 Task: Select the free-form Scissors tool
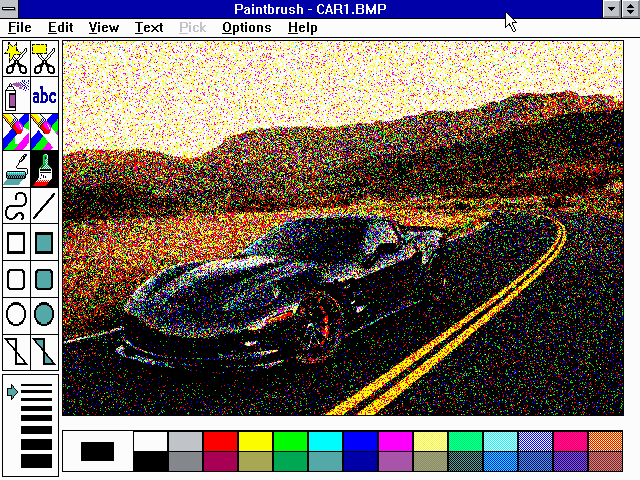(x=16, y=58)
